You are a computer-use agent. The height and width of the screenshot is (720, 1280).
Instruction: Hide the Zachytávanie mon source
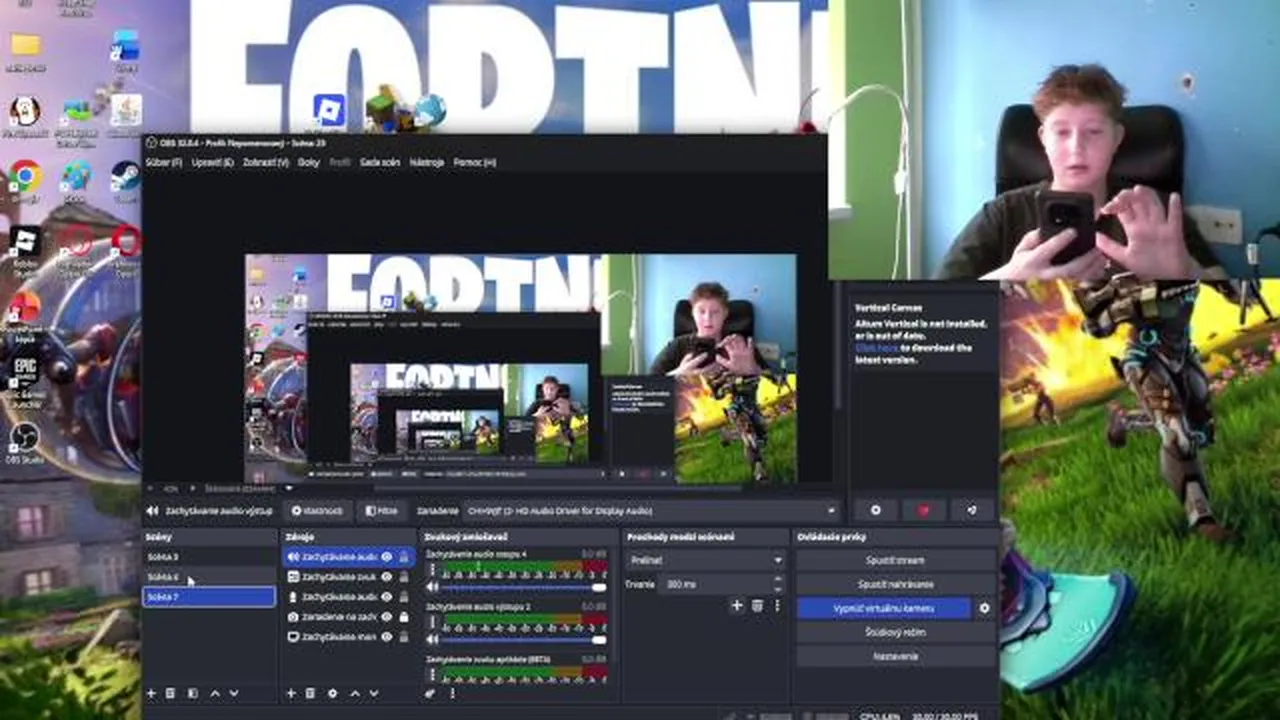click(x=387, y=637)
